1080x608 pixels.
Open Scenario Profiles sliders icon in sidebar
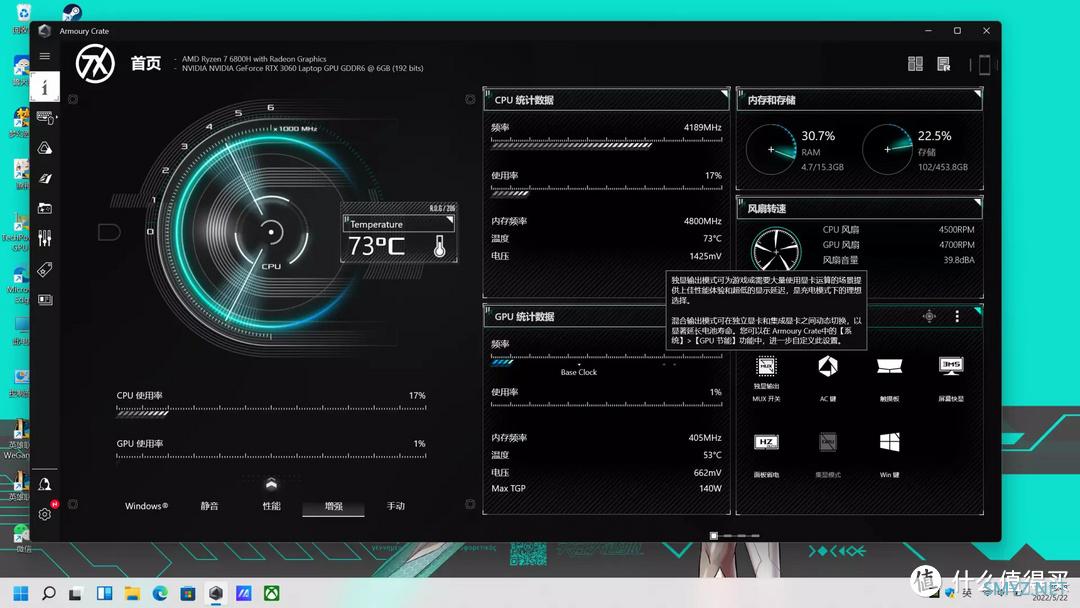click(x=45, y=238)
